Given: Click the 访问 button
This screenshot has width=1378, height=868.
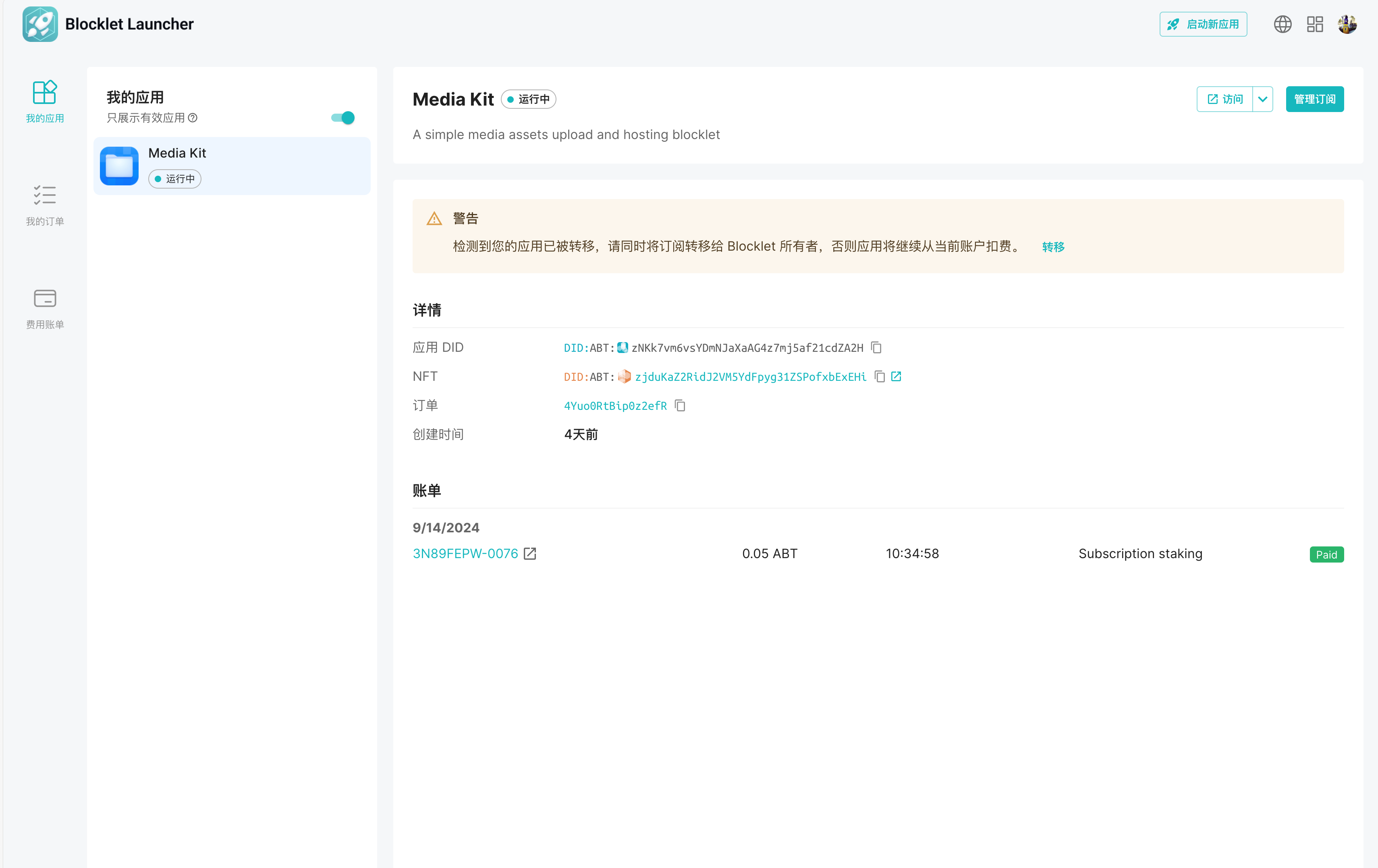Looking at the screenshot, I should (x=1224, y=99).
